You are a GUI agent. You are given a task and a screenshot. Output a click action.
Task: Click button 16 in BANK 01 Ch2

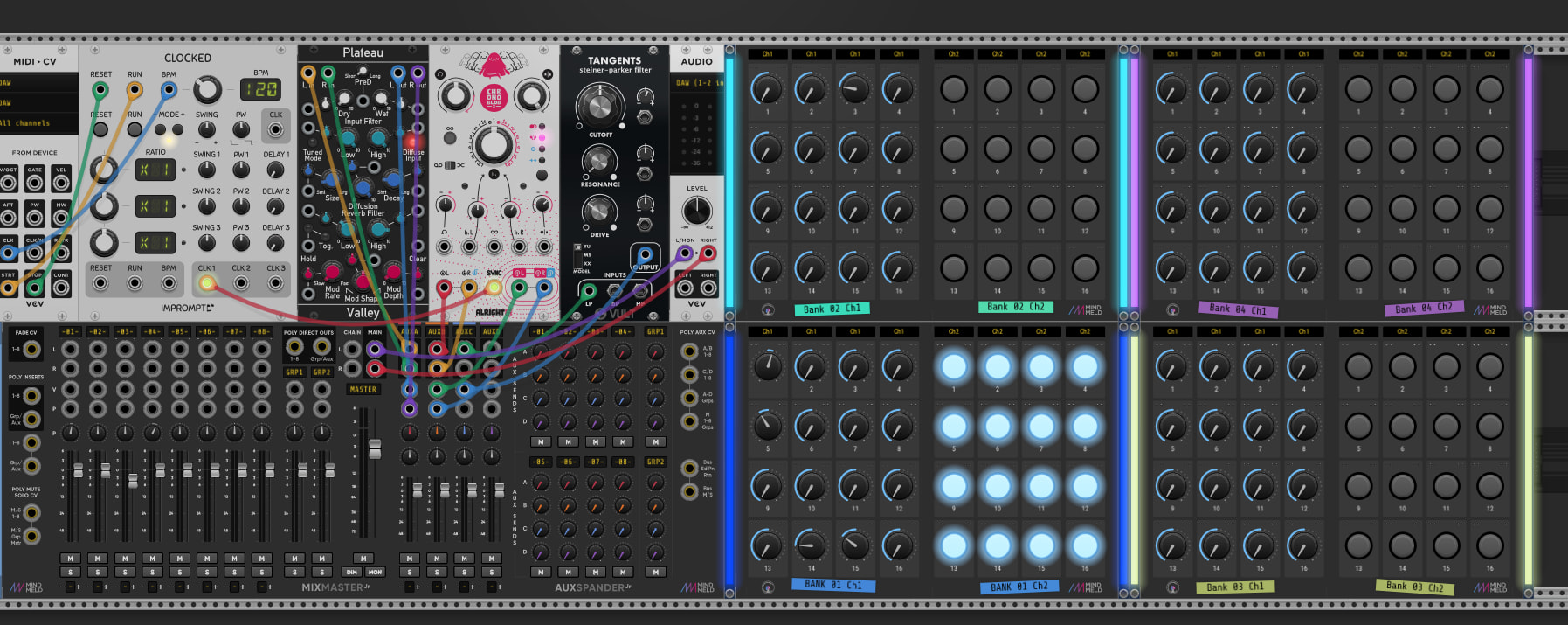click(x=1085, y=545)
